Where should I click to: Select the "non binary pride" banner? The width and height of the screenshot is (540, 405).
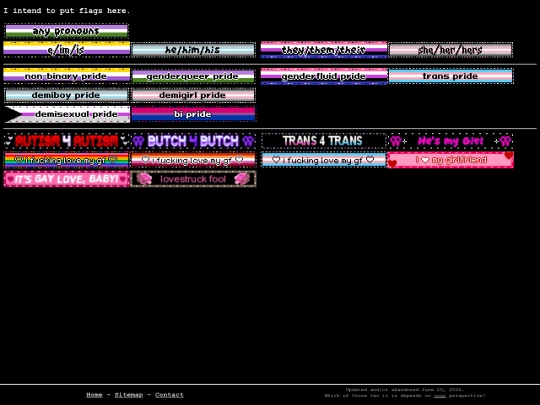click(x=66, y=76)
